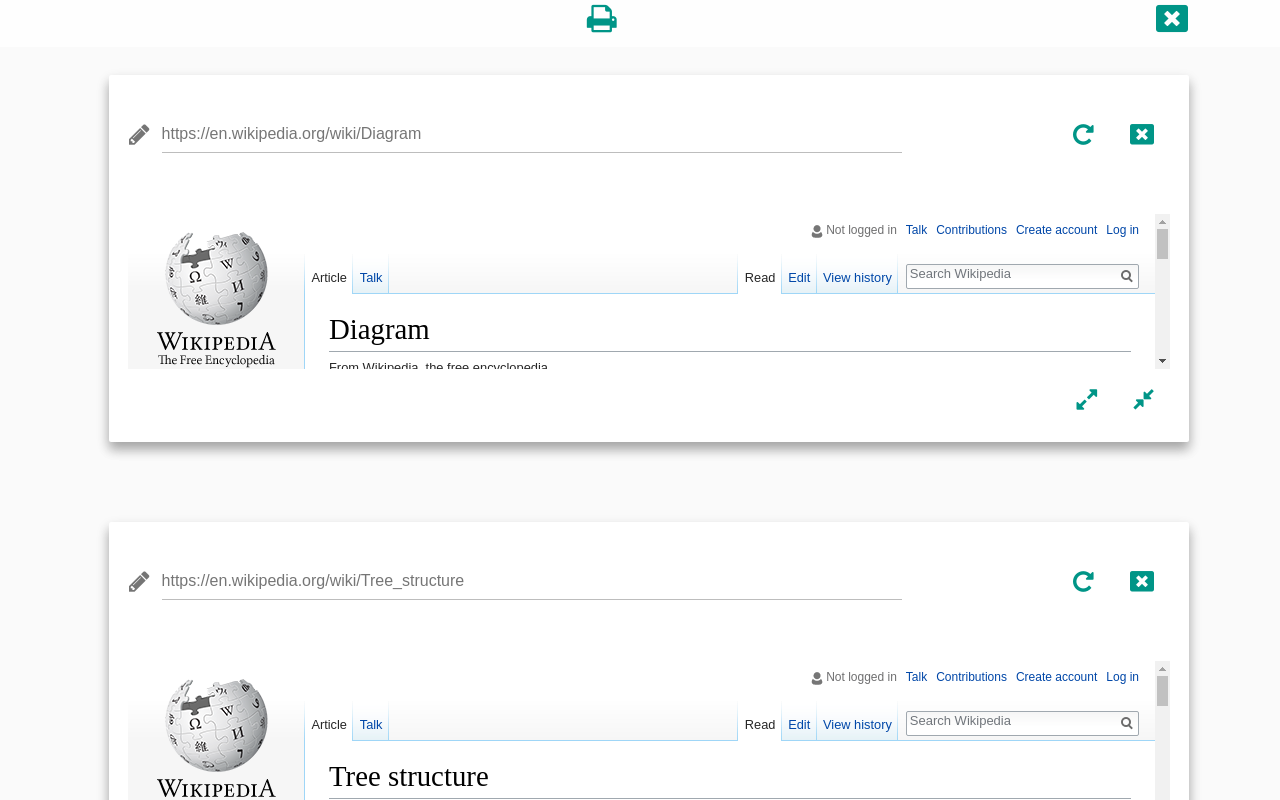Viewport: 1280px width, 800px height.
Task: Remove the Tree_structure page card
Action: click(x=1141, y=582)
